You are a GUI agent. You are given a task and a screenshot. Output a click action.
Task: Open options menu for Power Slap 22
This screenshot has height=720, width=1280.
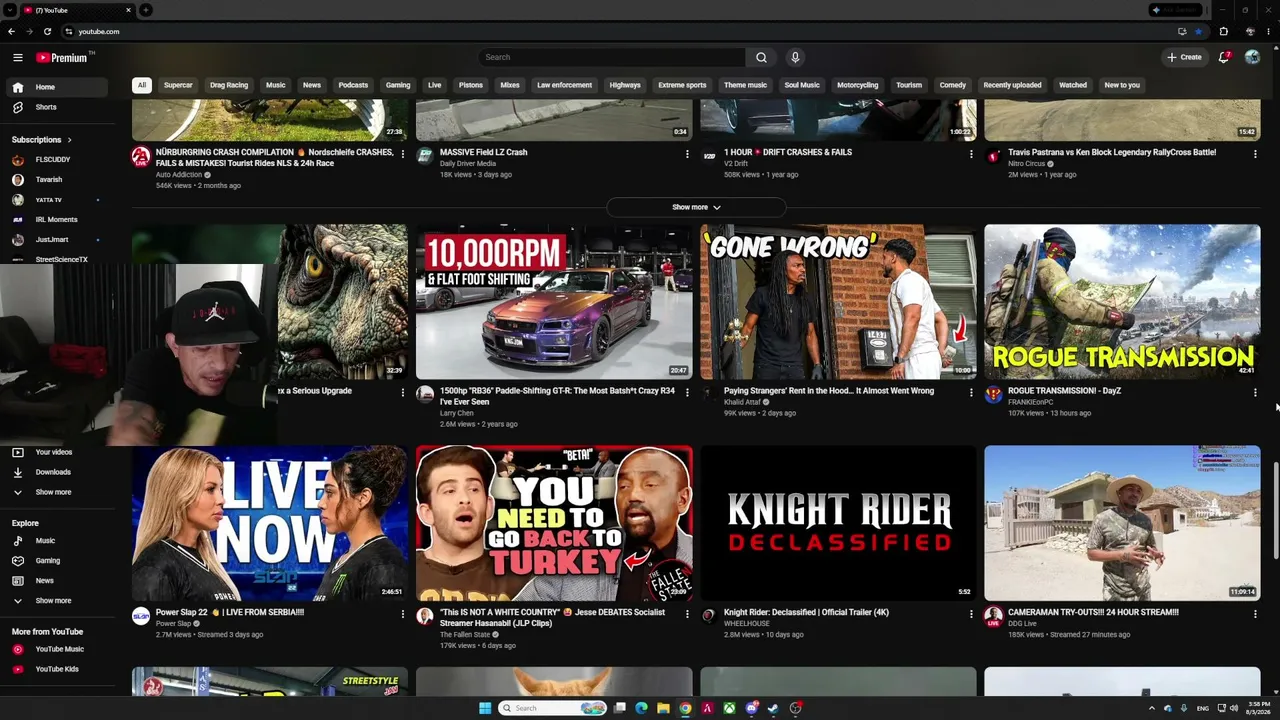pyautogui.click(x=403, y=614)
